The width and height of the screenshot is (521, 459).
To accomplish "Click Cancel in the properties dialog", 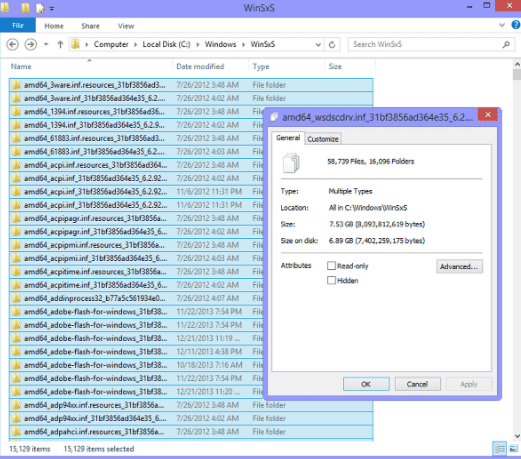I will pyautogui.click(x=417, y=384).
